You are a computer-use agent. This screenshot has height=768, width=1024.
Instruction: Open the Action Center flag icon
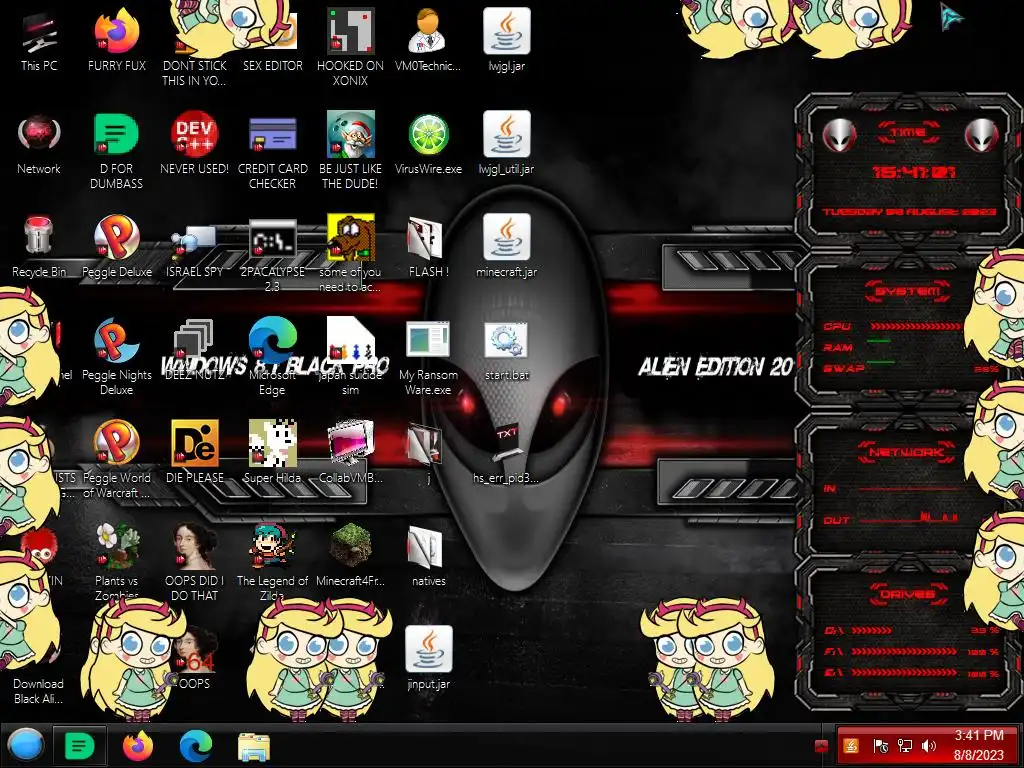tap(880, 745)
